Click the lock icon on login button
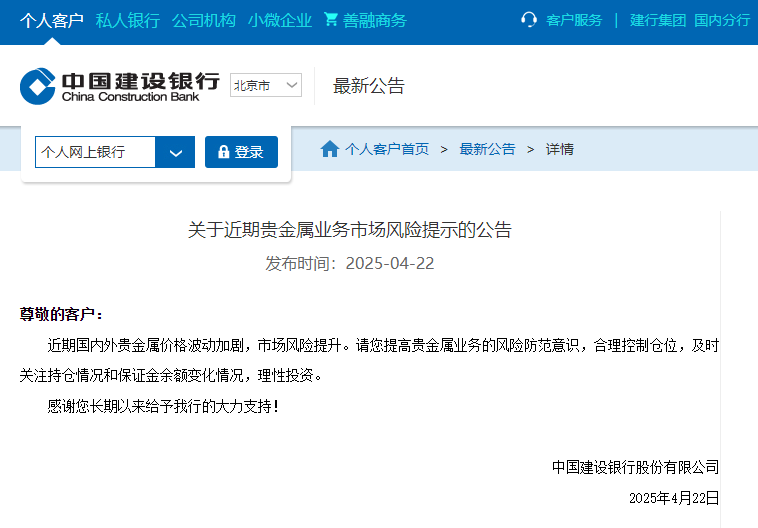This screenshot has height=528, width=758. [223, 152]
